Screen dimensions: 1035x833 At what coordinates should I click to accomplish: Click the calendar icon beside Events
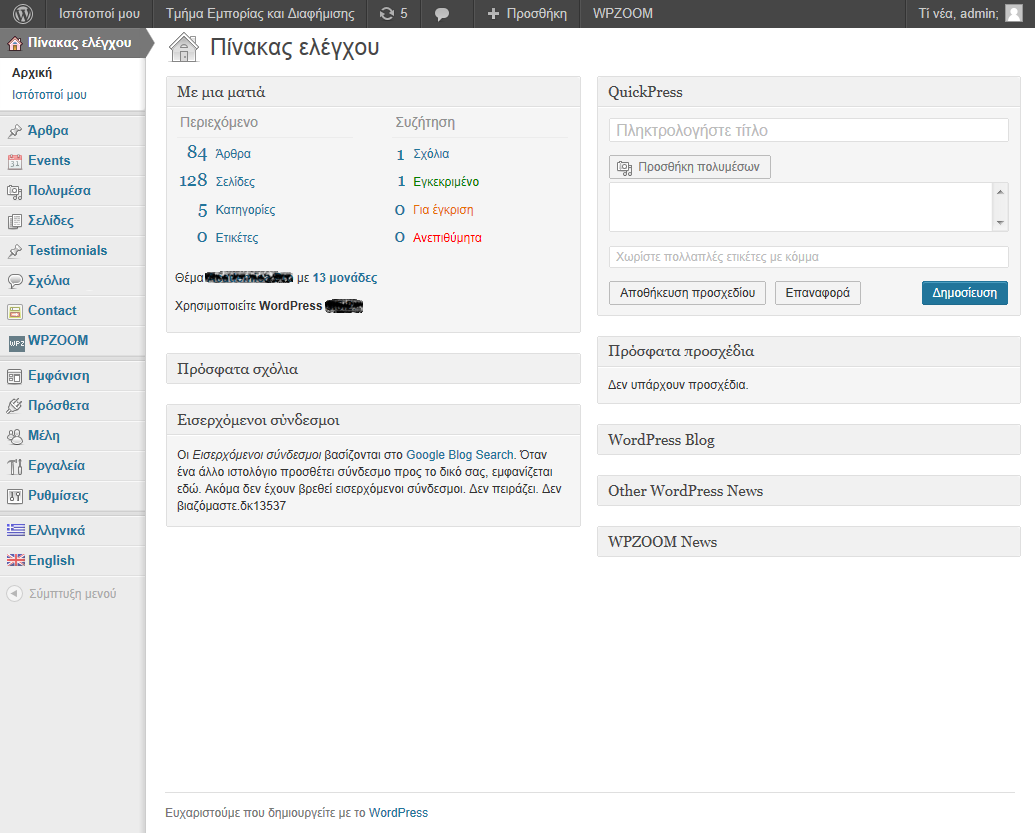[x=15, y=161]
